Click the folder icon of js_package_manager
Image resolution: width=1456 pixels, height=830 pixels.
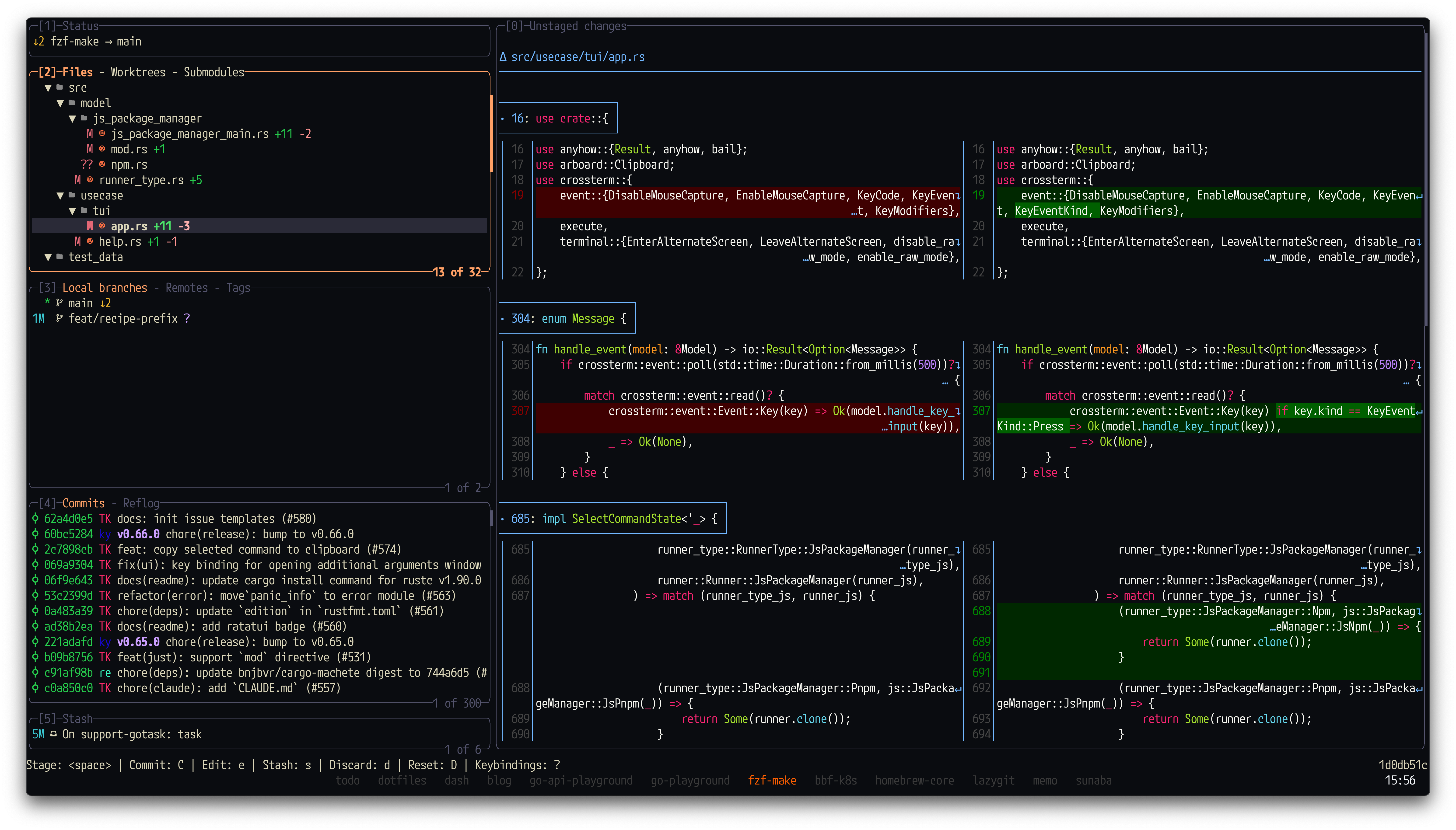point(84,119)
